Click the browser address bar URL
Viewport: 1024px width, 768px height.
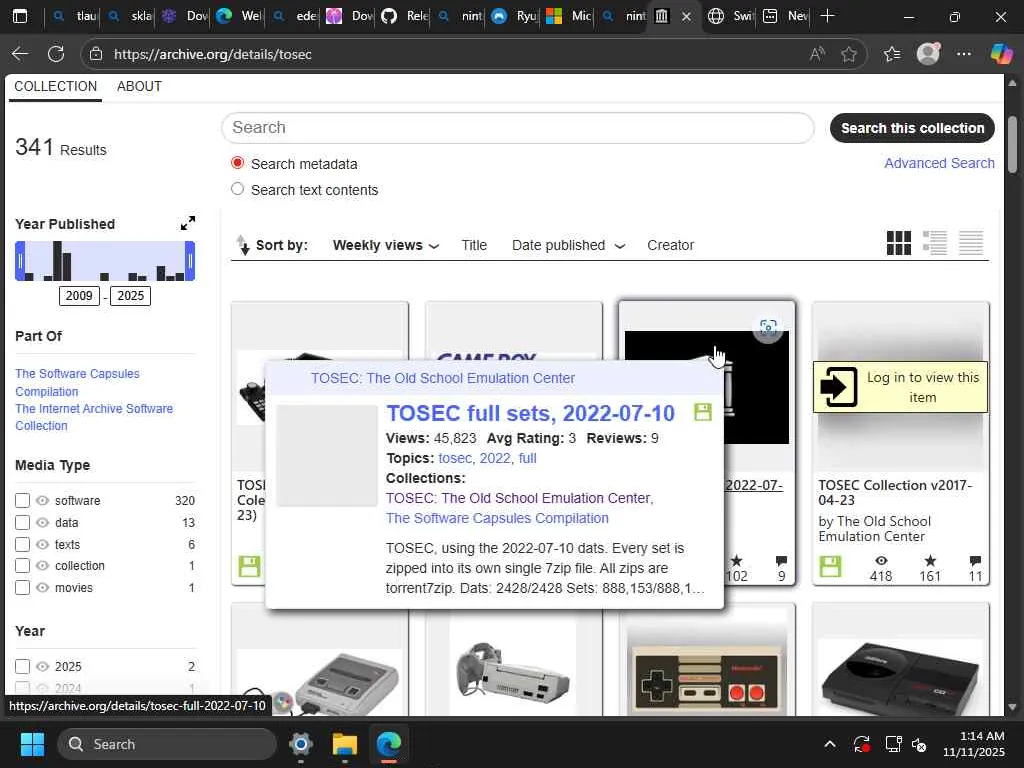pos(213,54)
